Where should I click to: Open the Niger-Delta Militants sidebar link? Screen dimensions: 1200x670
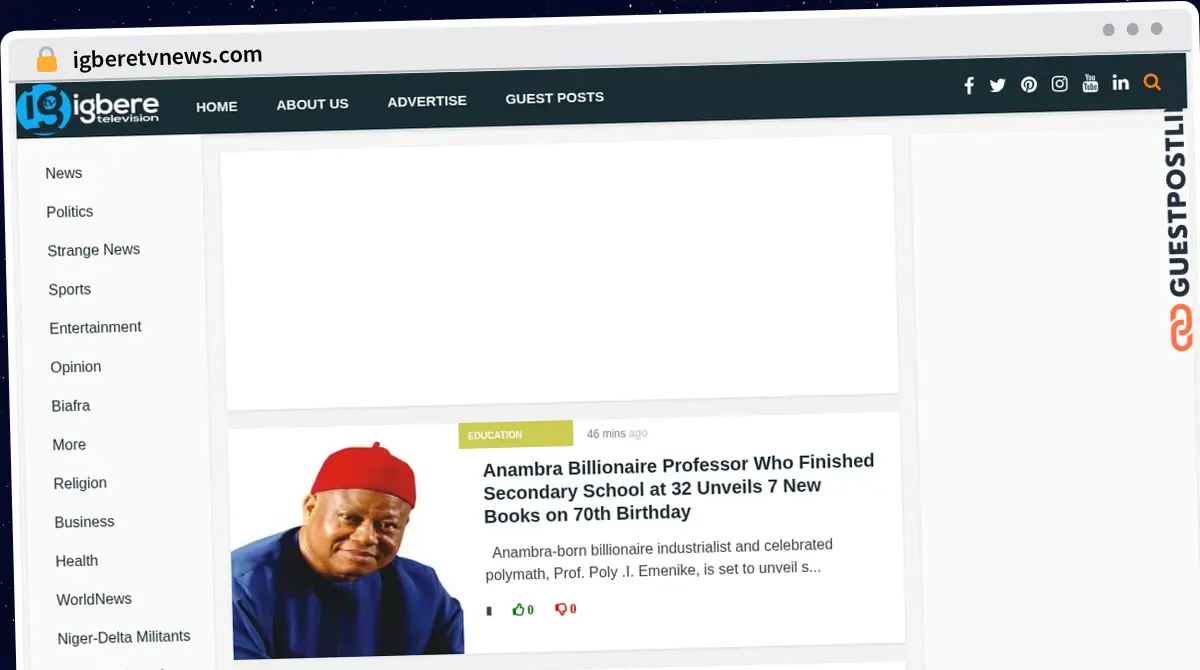tap(124, 637)
